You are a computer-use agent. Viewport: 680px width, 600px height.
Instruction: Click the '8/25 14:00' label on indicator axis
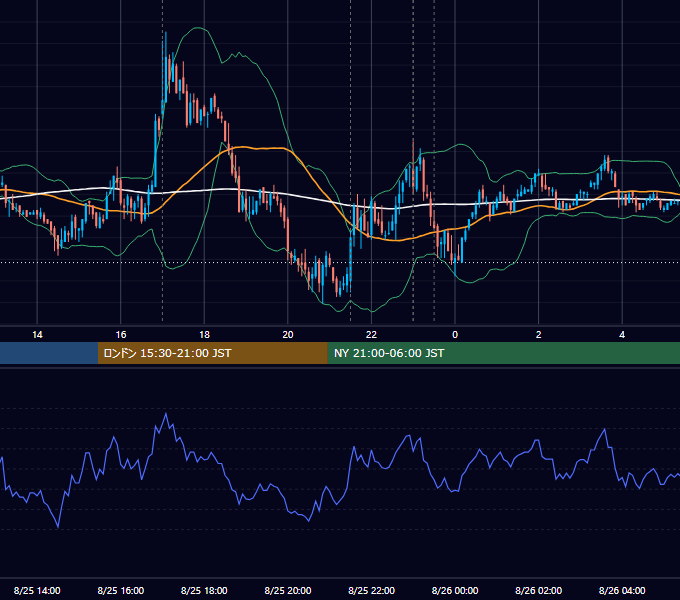[37, 590]
